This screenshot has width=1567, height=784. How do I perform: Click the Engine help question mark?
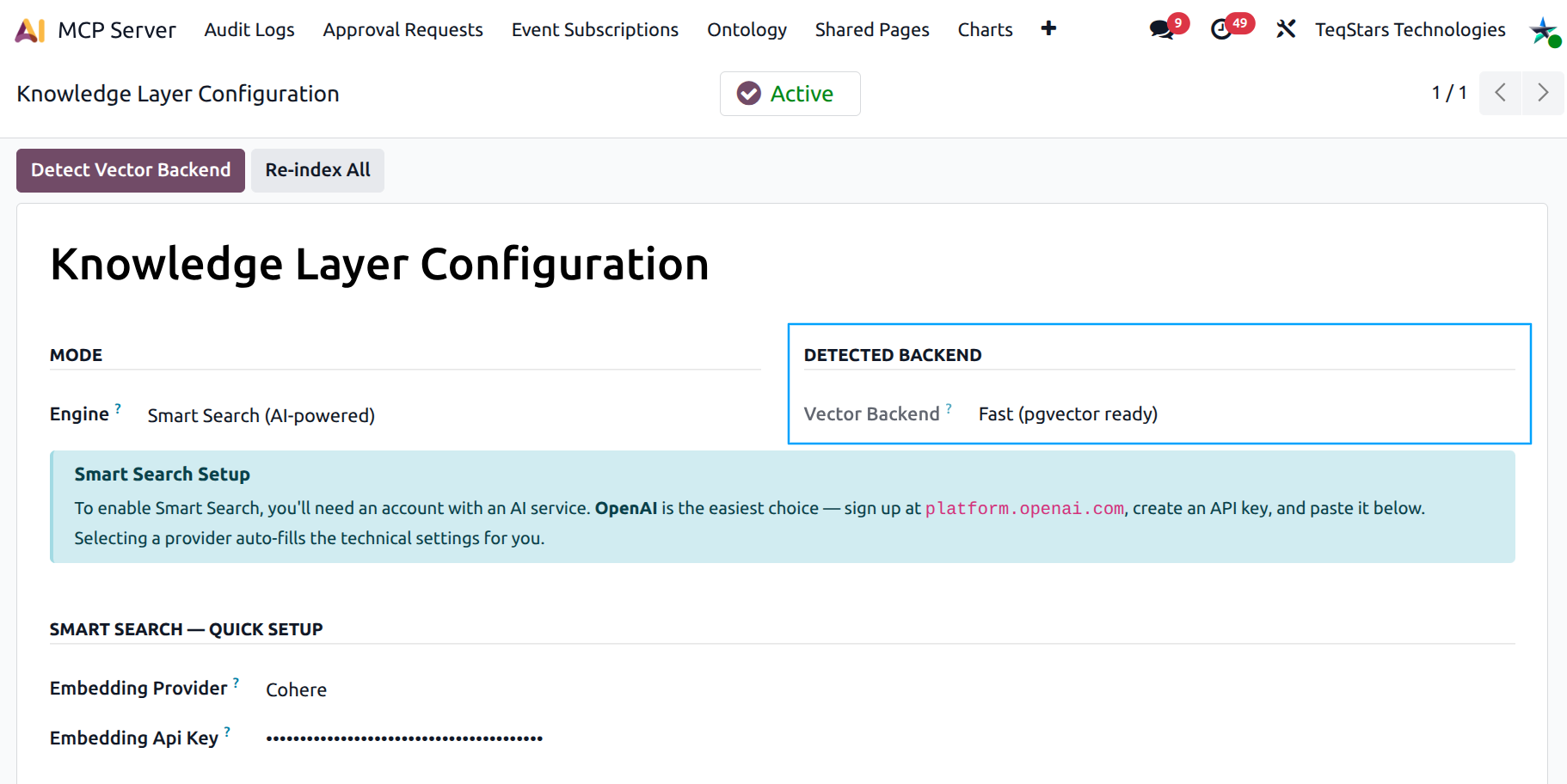tap(118, 408)
